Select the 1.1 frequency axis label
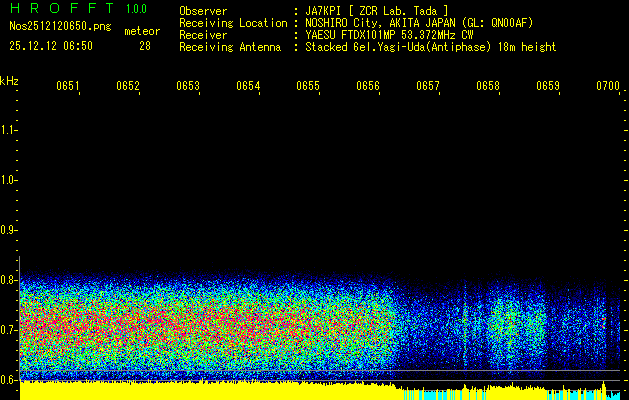 pos(9,130)
